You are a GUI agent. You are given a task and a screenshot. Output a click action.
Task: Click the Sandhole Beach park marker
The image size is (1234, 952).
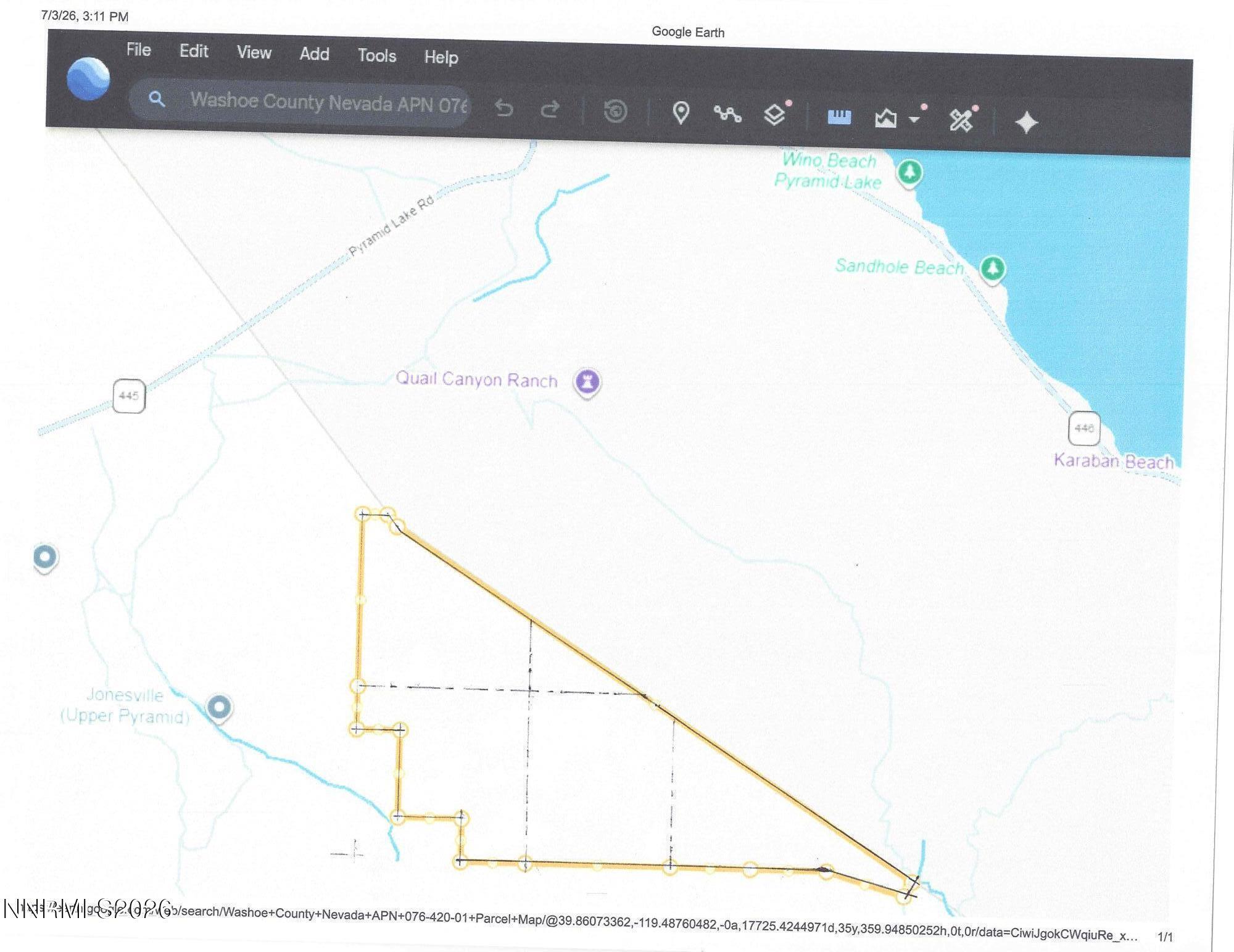tap(993, 270)
